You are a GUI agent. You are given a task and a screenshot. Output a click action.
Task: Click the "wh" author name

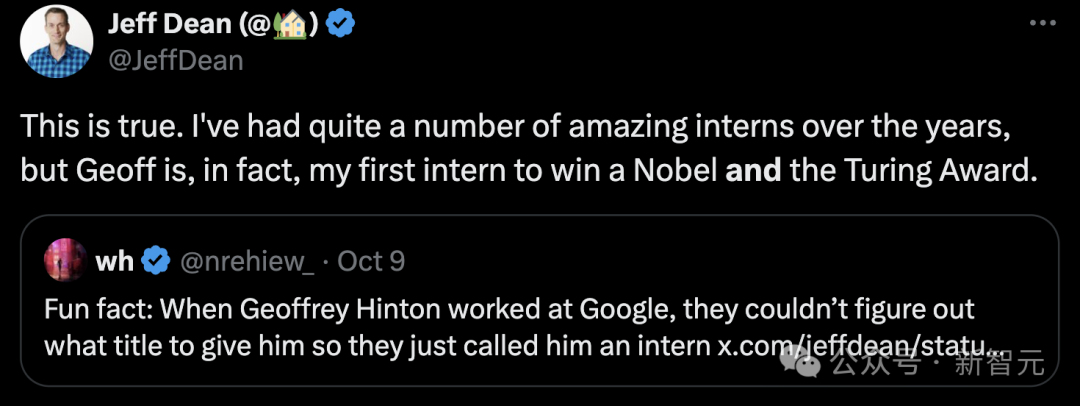[x=114, y=261]
